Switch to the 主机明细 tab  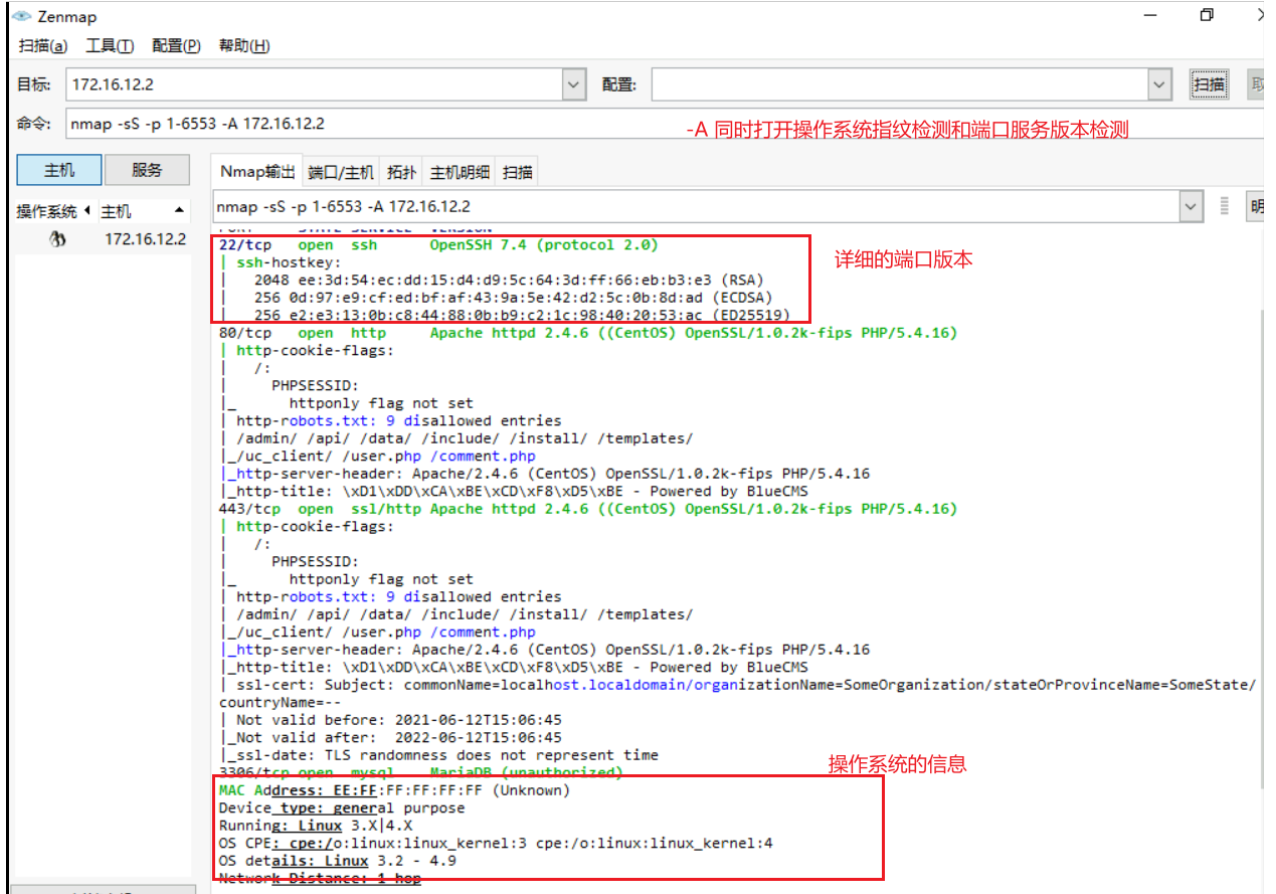460,172
